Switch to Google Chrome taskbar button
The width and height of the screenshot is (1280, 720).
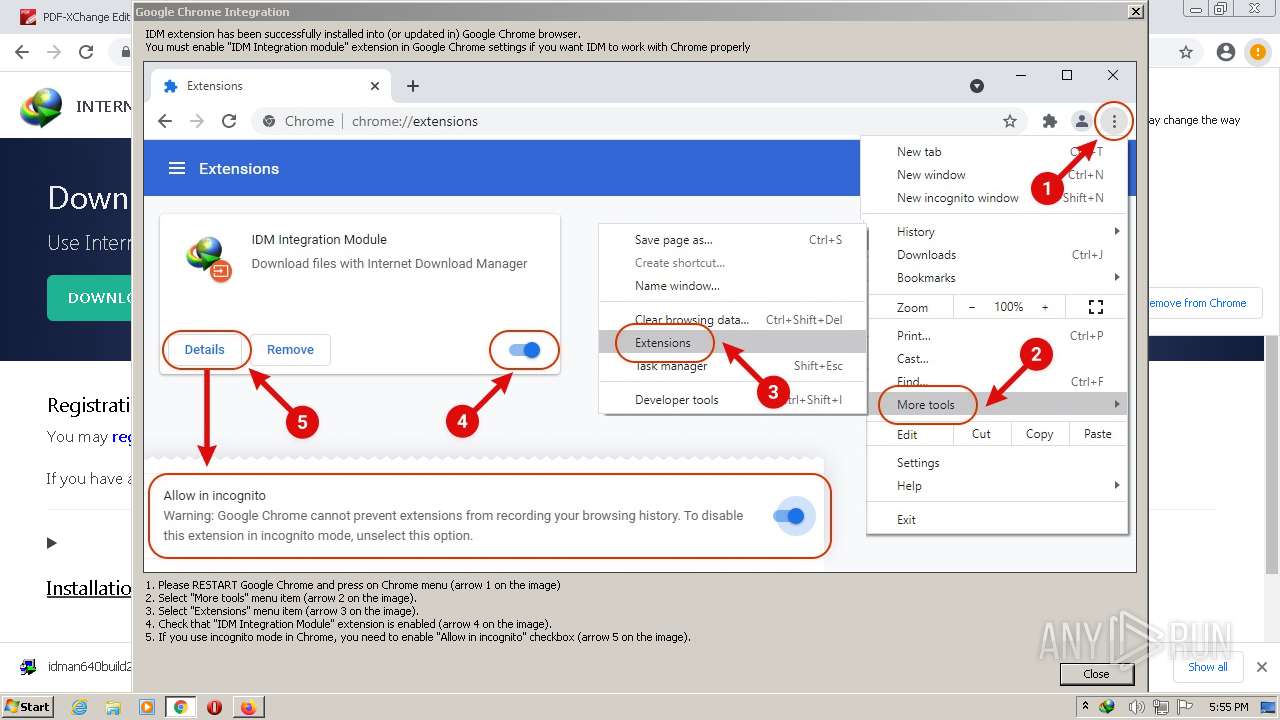(x=180, y=707)
